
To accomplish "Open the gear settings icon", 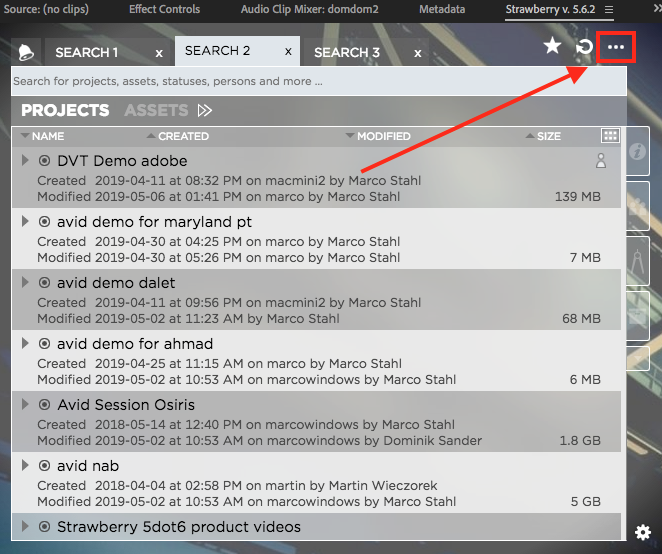I will point(643,532).
